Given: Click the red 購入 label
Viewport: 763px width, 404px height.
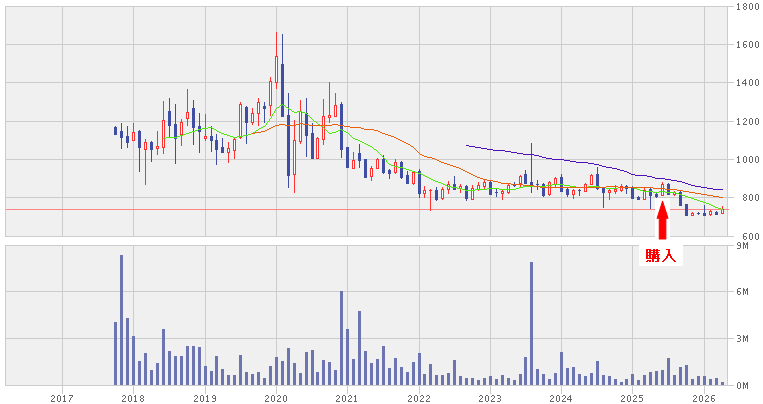Looking at the screenshot, I should 661,256.
